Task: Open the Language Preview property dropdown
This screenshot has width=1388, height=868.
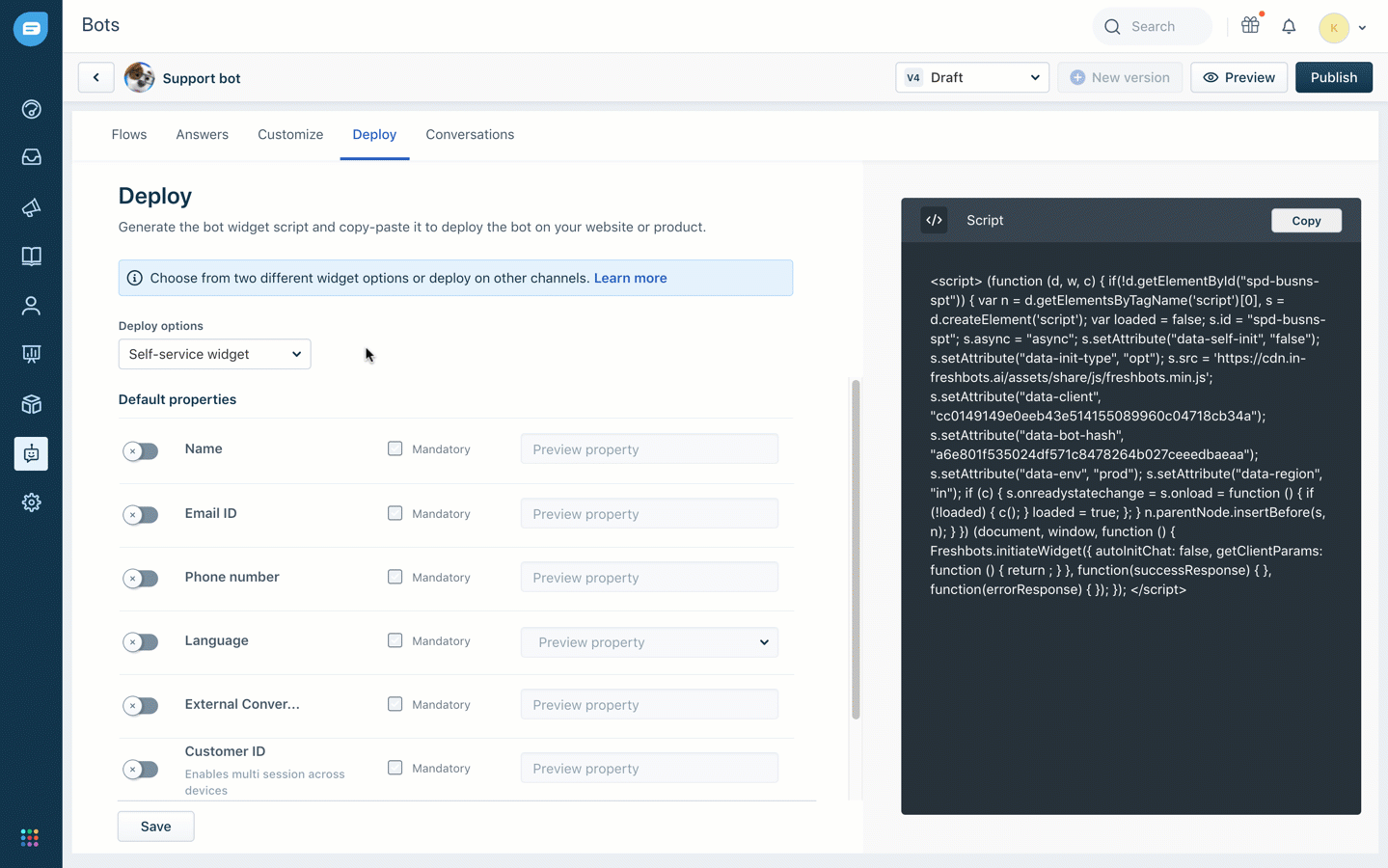Action: tap(649, 642)
